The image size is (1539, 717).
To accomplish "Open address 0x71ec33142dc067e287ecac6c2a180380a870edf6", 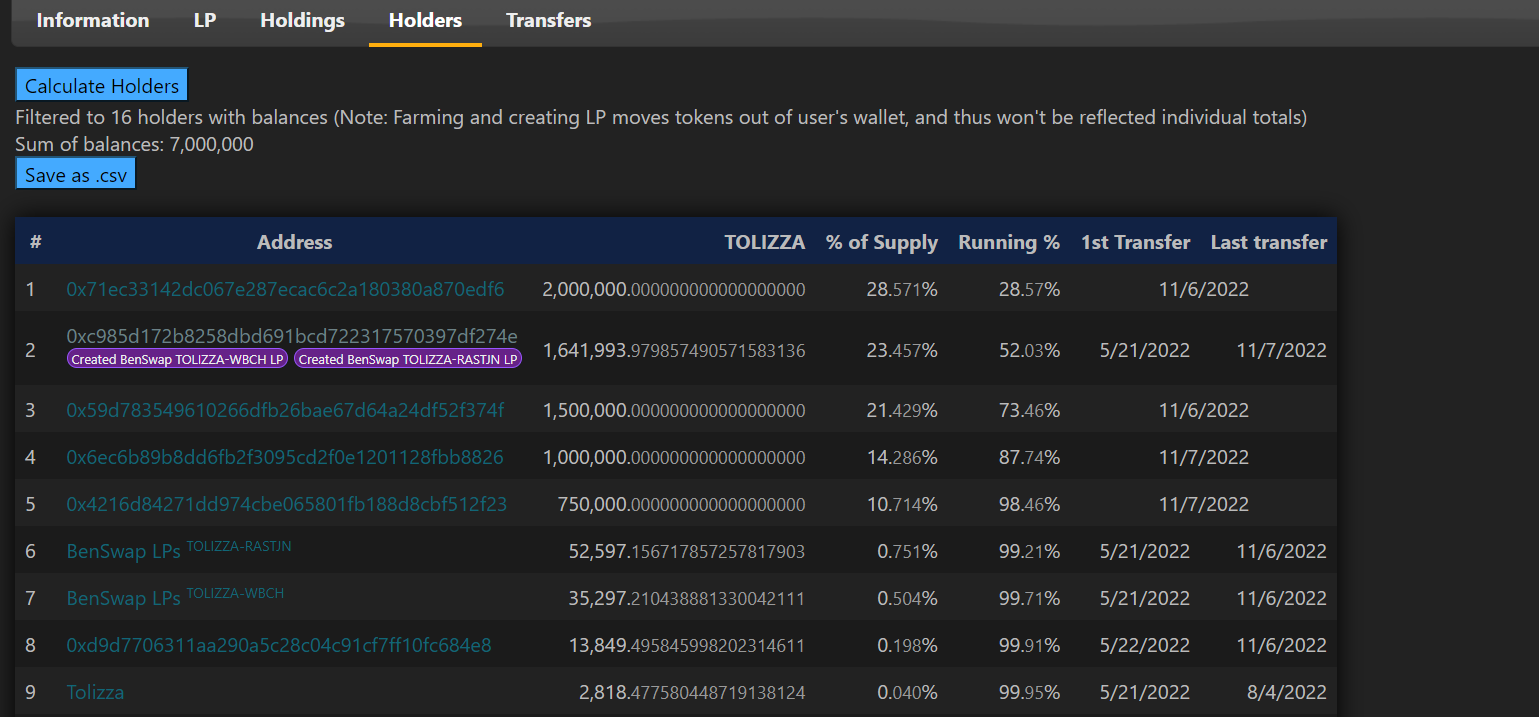I will point(285,289).
